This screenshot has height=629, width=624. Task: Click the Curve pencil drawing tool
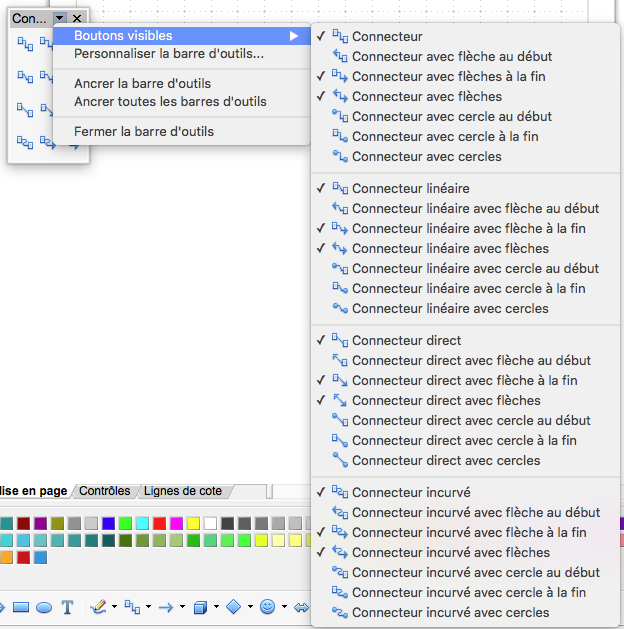(x=98, y=607)
